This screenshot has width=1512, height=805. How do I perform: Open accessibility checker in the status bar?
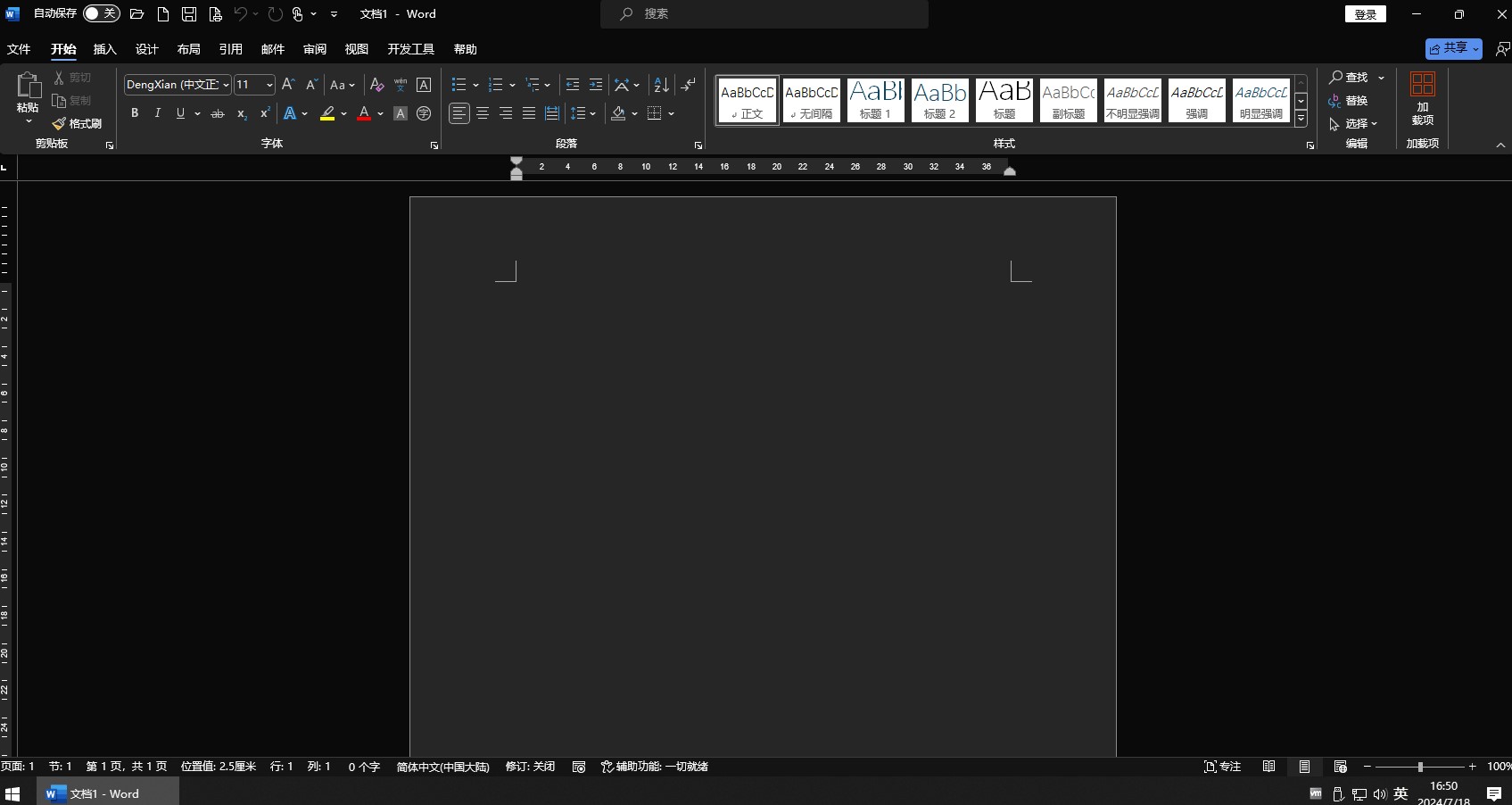(655, 767)
